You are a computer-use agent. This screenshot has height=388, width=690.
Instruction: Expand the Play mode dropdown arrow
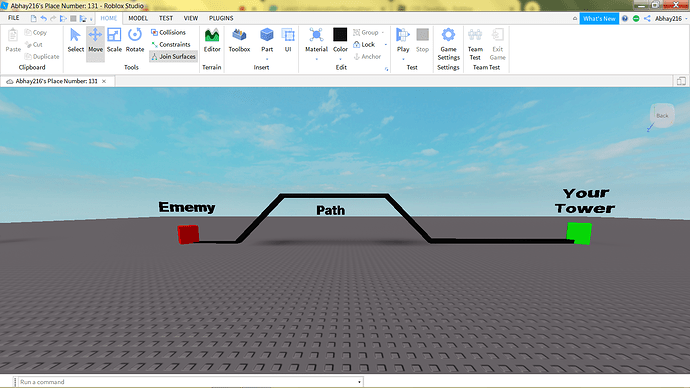coord(403,59)
